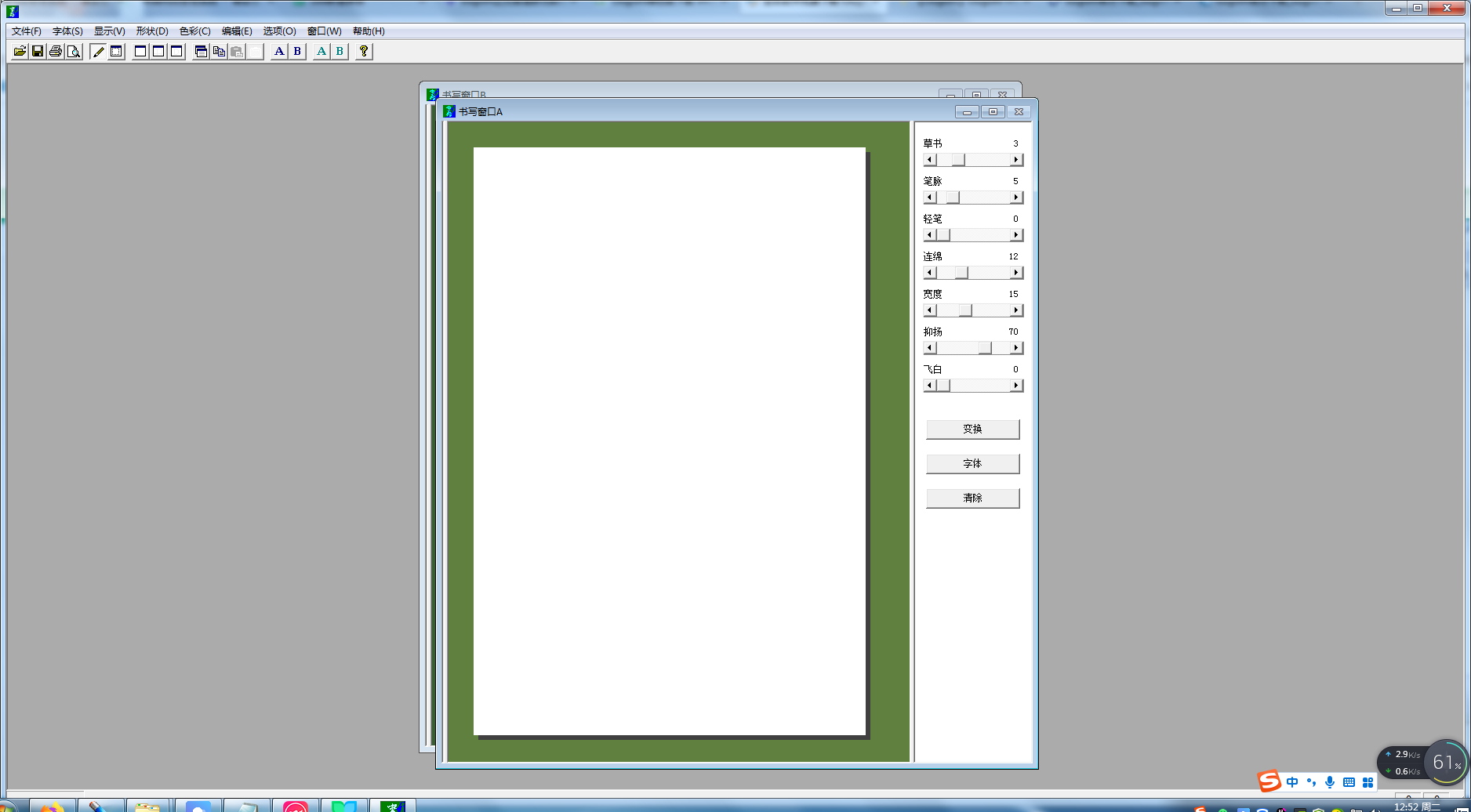1471x812 pixels.
Task: Open the 色彩(C) menu
Action: tap(194, 31)
